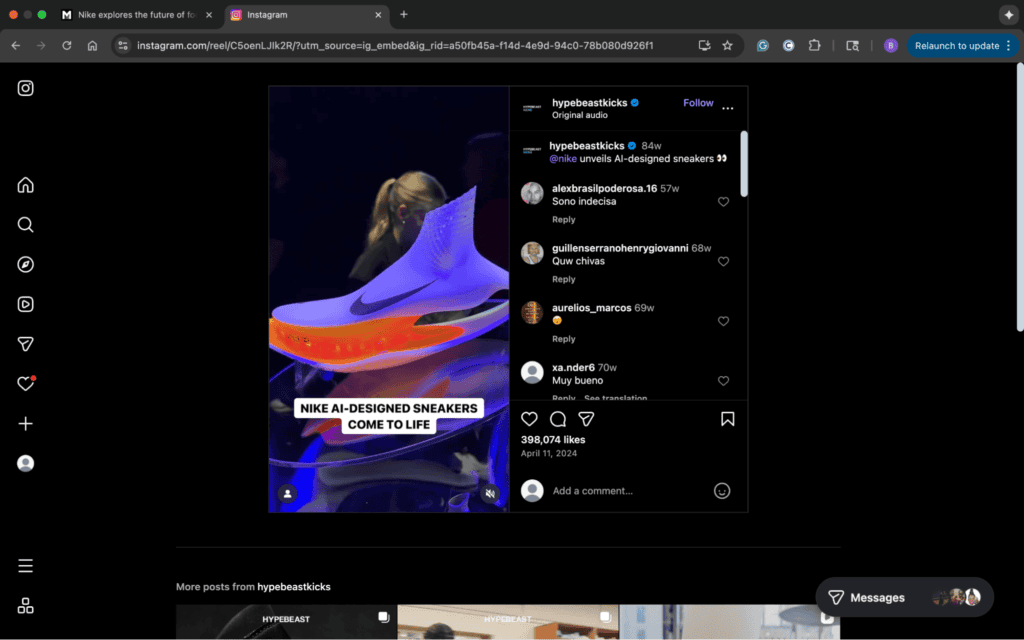Open the More hamburger menu in sidebar

[25, 566]
